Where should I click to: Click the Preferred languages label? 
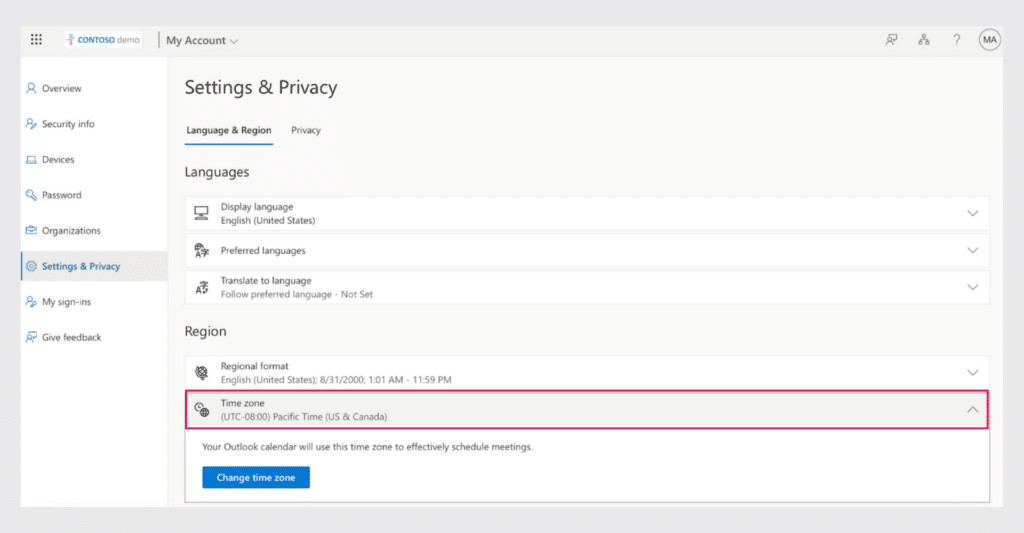click(263, 250)
